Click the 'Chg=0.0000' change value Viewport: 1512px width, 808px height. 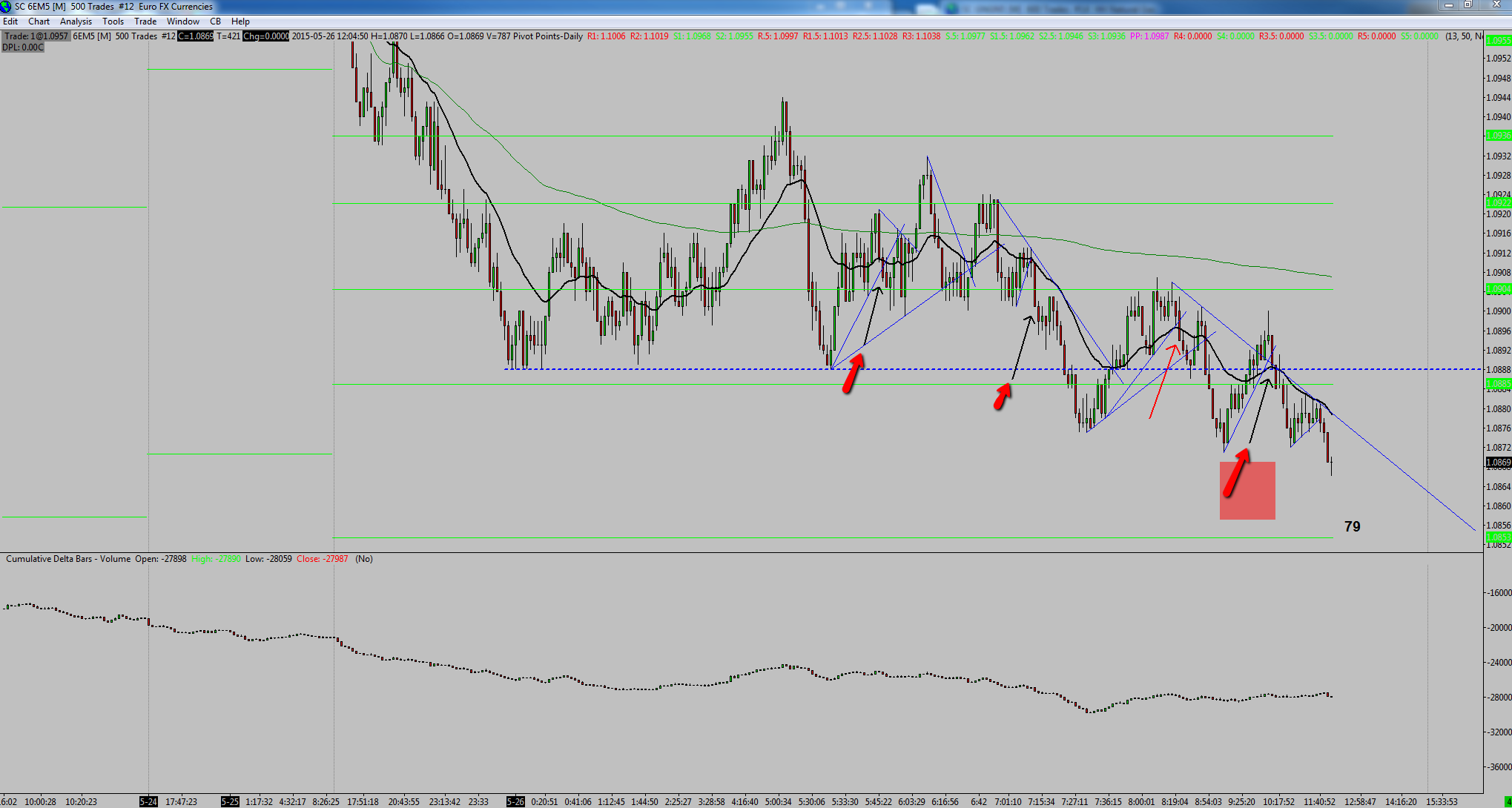pos(265,36)
